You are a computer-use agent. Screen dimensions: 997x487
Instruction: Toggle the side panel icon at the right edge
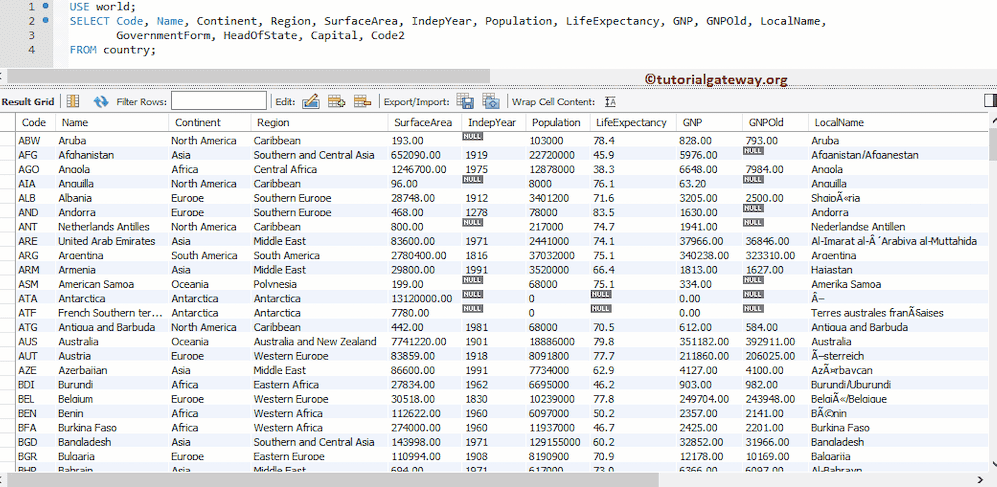pyautogui.click(x=990, y=100)
